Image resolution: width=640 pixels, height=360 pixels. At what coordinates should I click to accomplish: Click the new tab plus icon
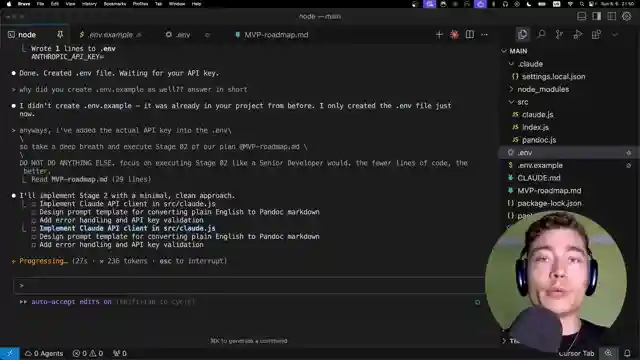(439, 35)
